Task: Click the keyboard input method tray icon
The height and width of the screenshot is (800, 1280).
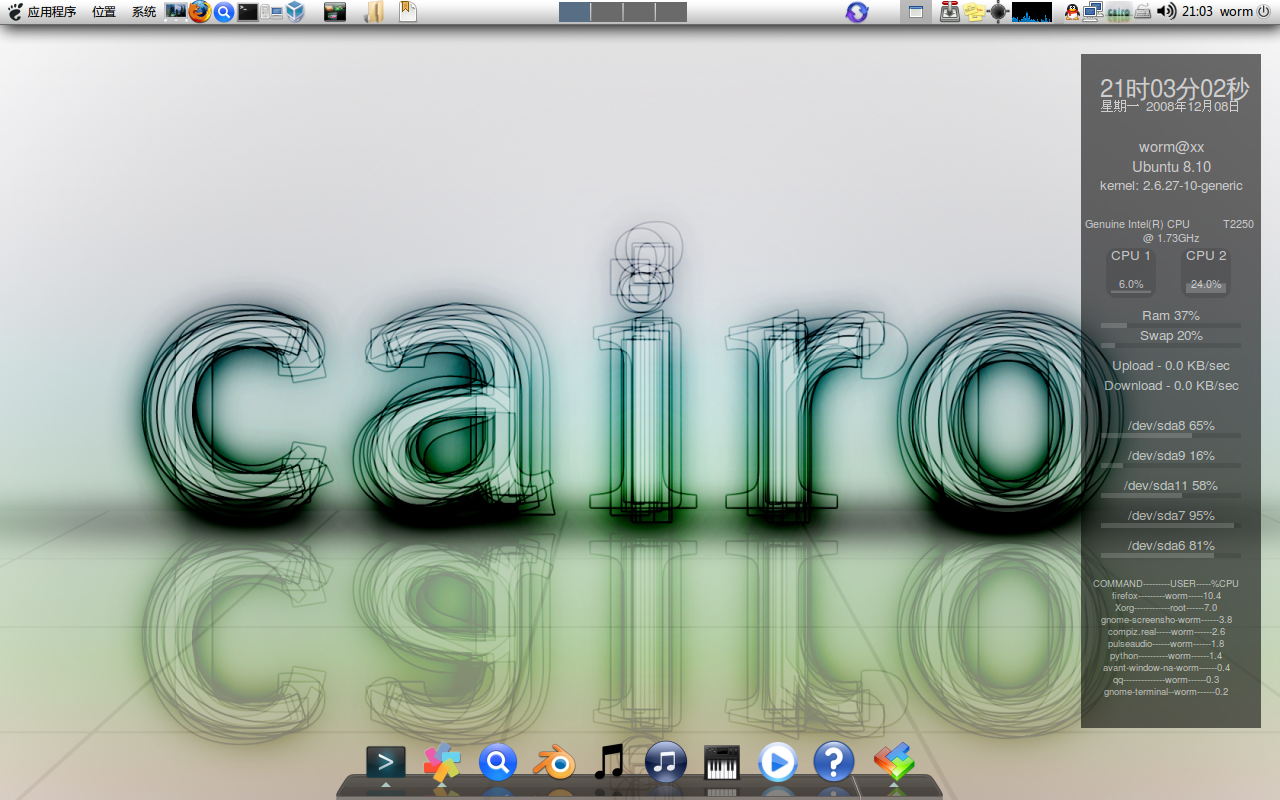Action: 1142,12
